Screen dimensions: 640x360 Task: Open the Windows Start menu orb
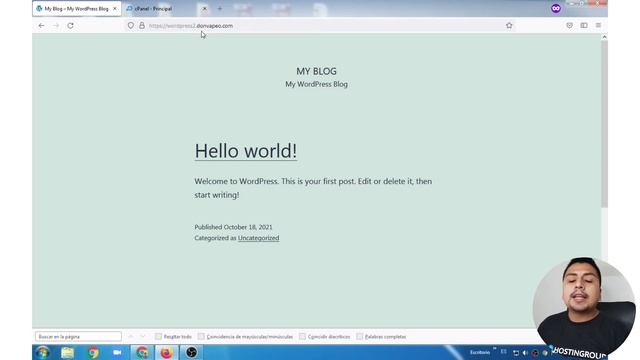(x=42, y=352)
